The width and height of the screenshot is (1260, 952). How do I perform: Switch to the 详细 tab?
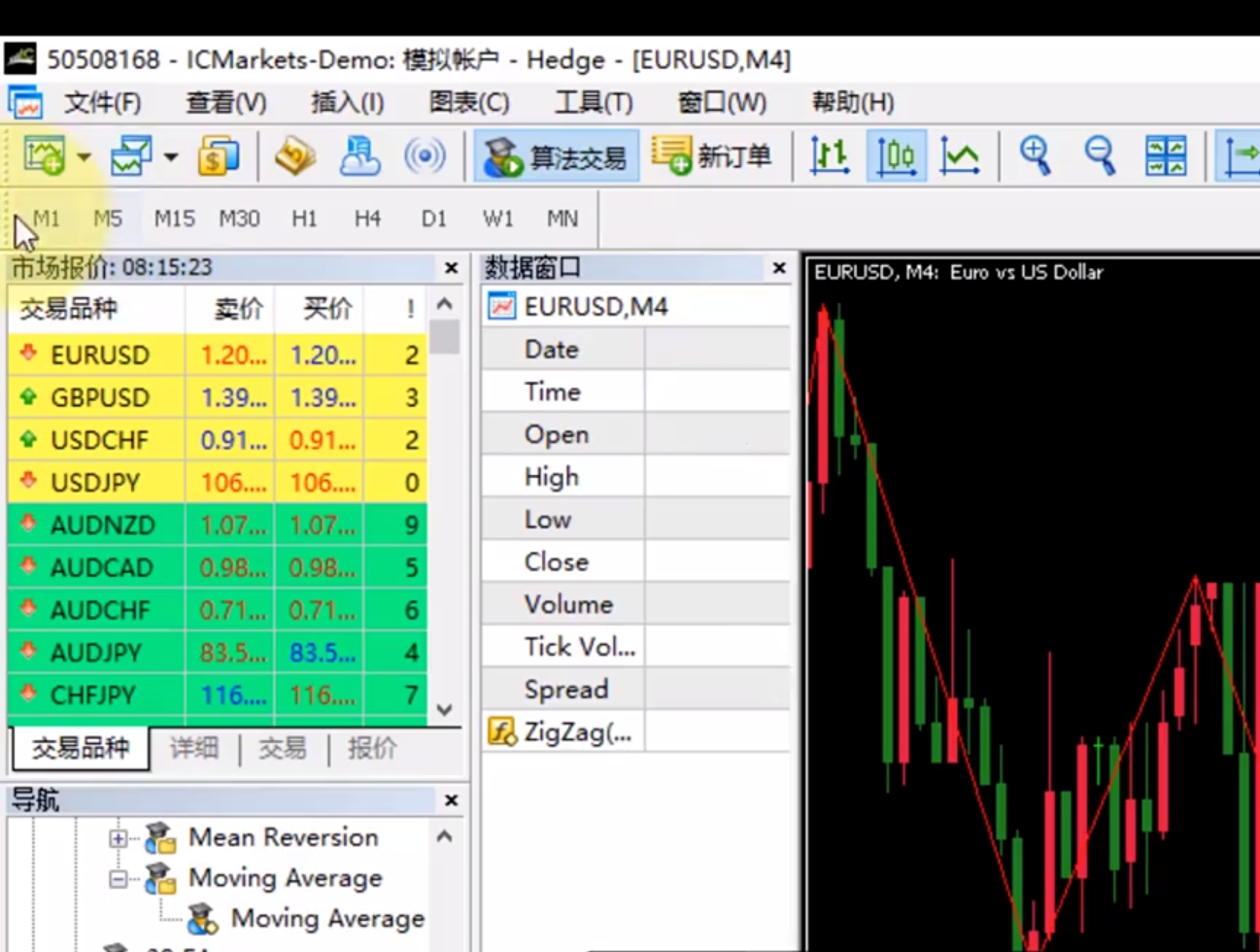(x=194, y=748)
